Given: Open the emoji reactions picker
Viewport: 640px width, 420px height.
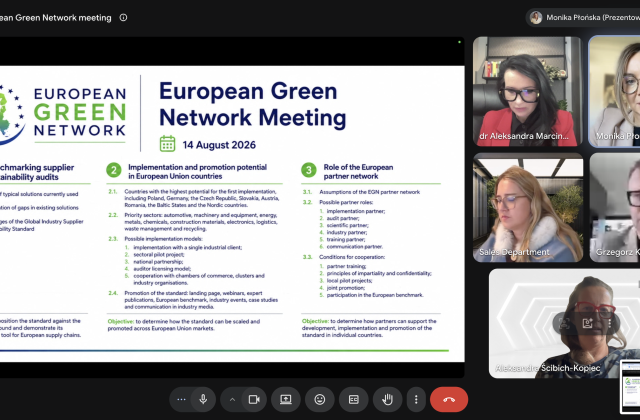Looking at the screenshot, I should point(320,400).
